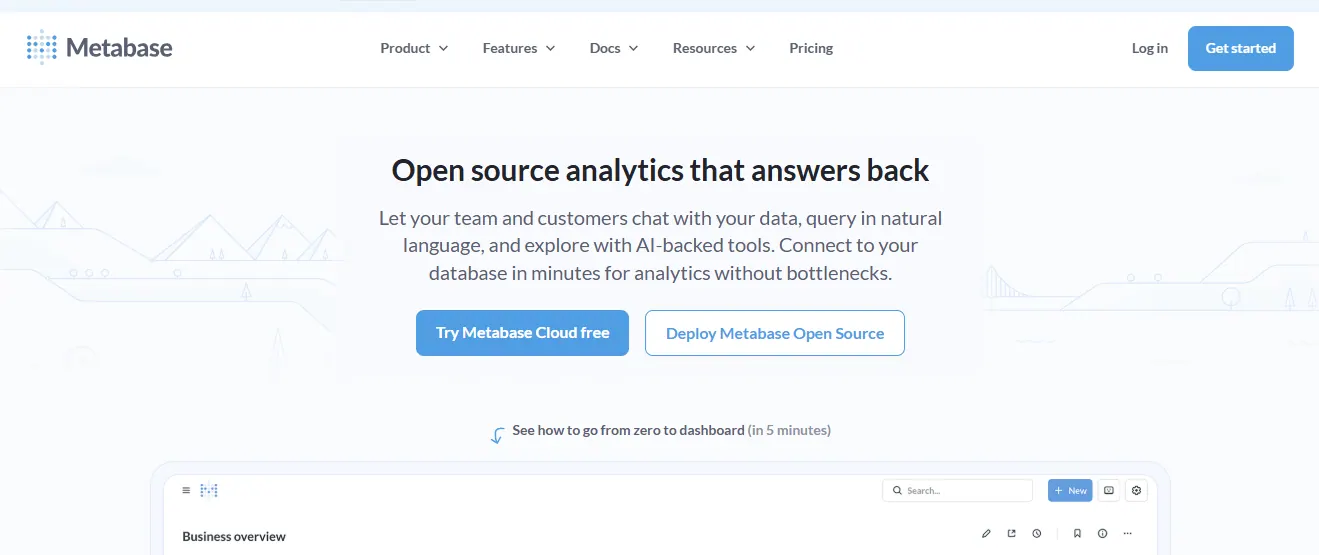Open the Docs dropdown in the navigation
Screen dimensions: 1319x555
613,48
